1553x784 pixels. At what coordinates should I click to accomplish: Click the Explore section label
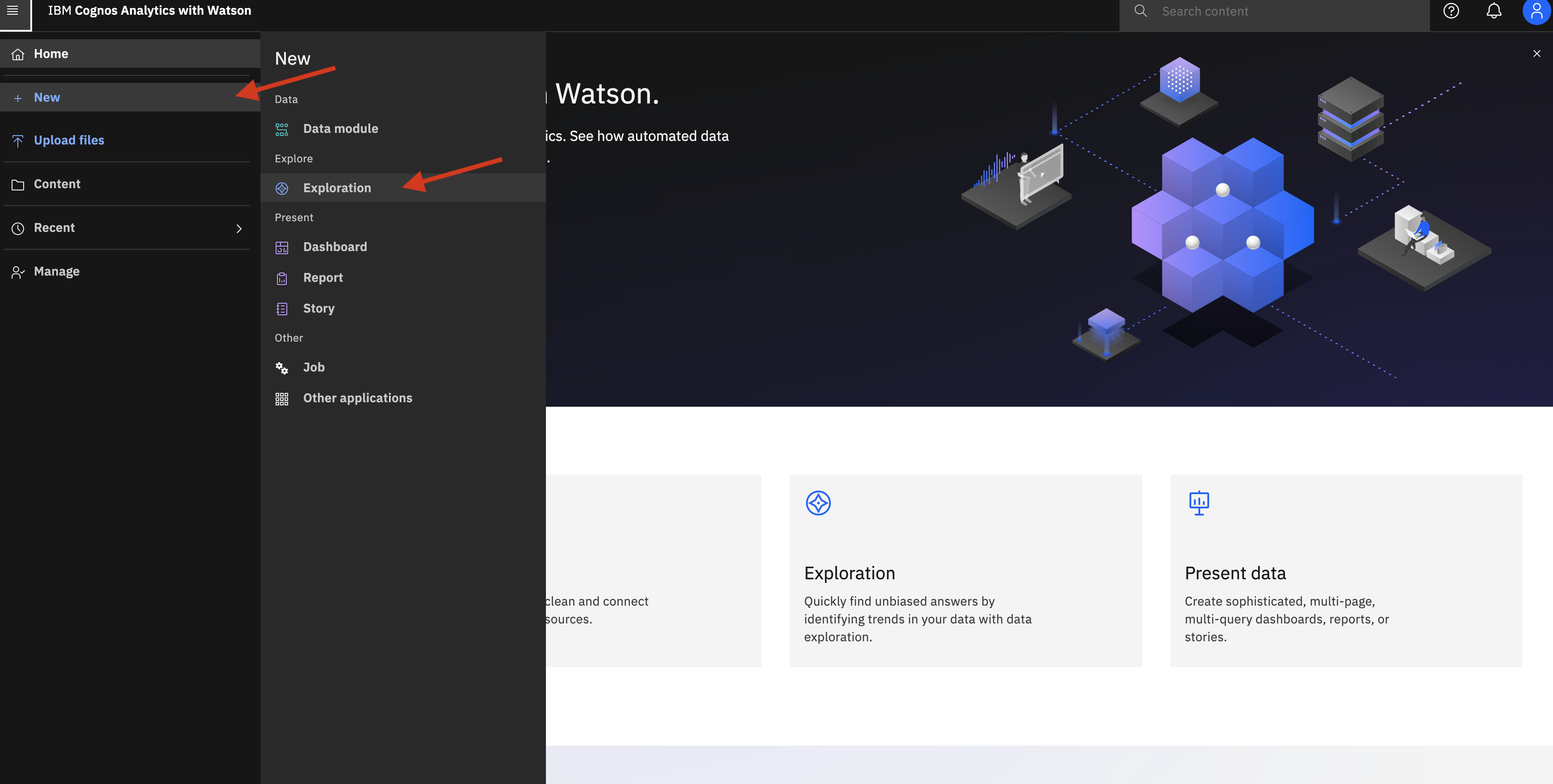tap(293, 158)
